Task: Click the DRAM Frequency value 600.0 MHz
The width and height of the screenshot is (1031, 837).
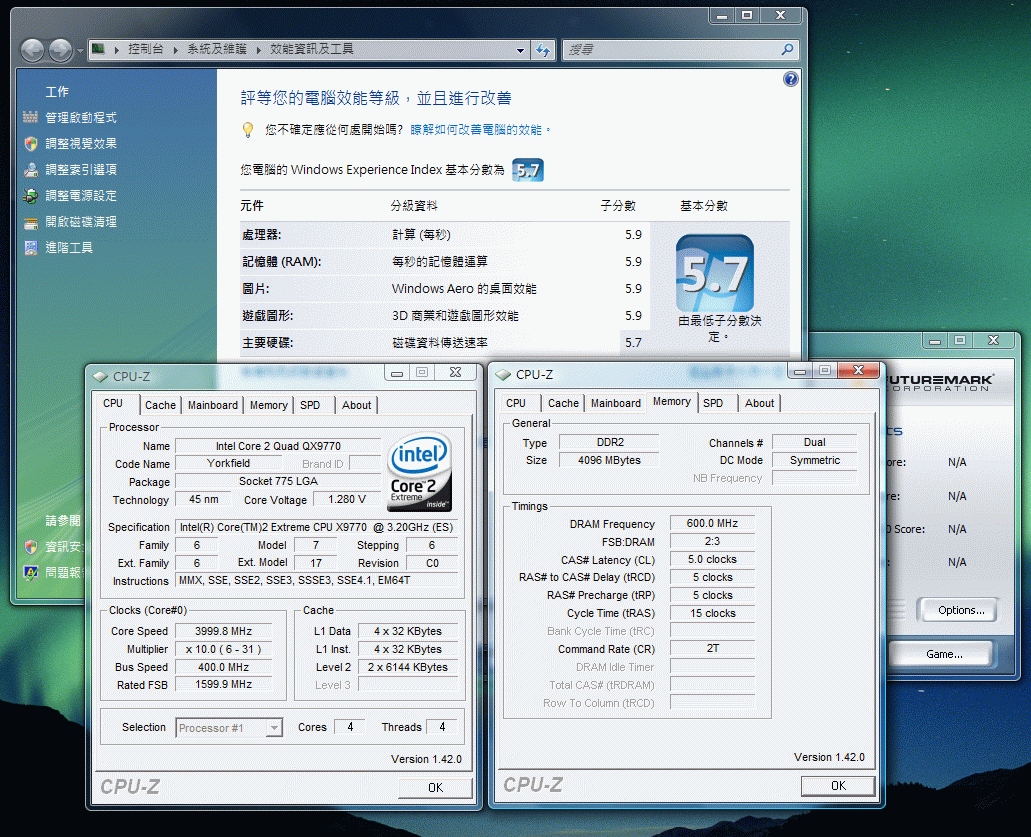Action: 712,523
